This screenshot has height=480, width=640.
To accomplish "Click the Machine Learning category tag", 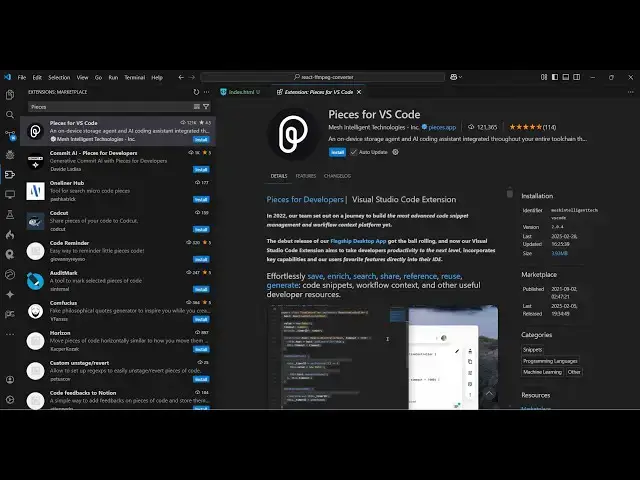I will 542,372.
